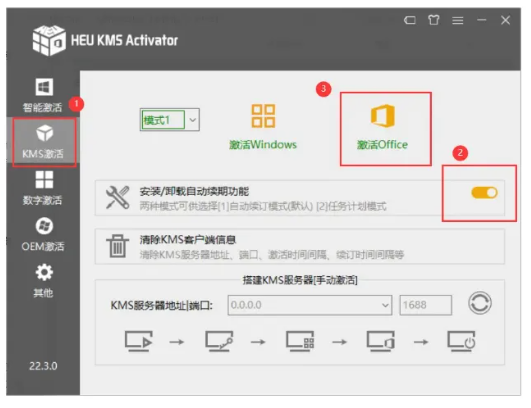Toggle the auto-renewal install switch
The image size is (531, 408).
[484, 193]
